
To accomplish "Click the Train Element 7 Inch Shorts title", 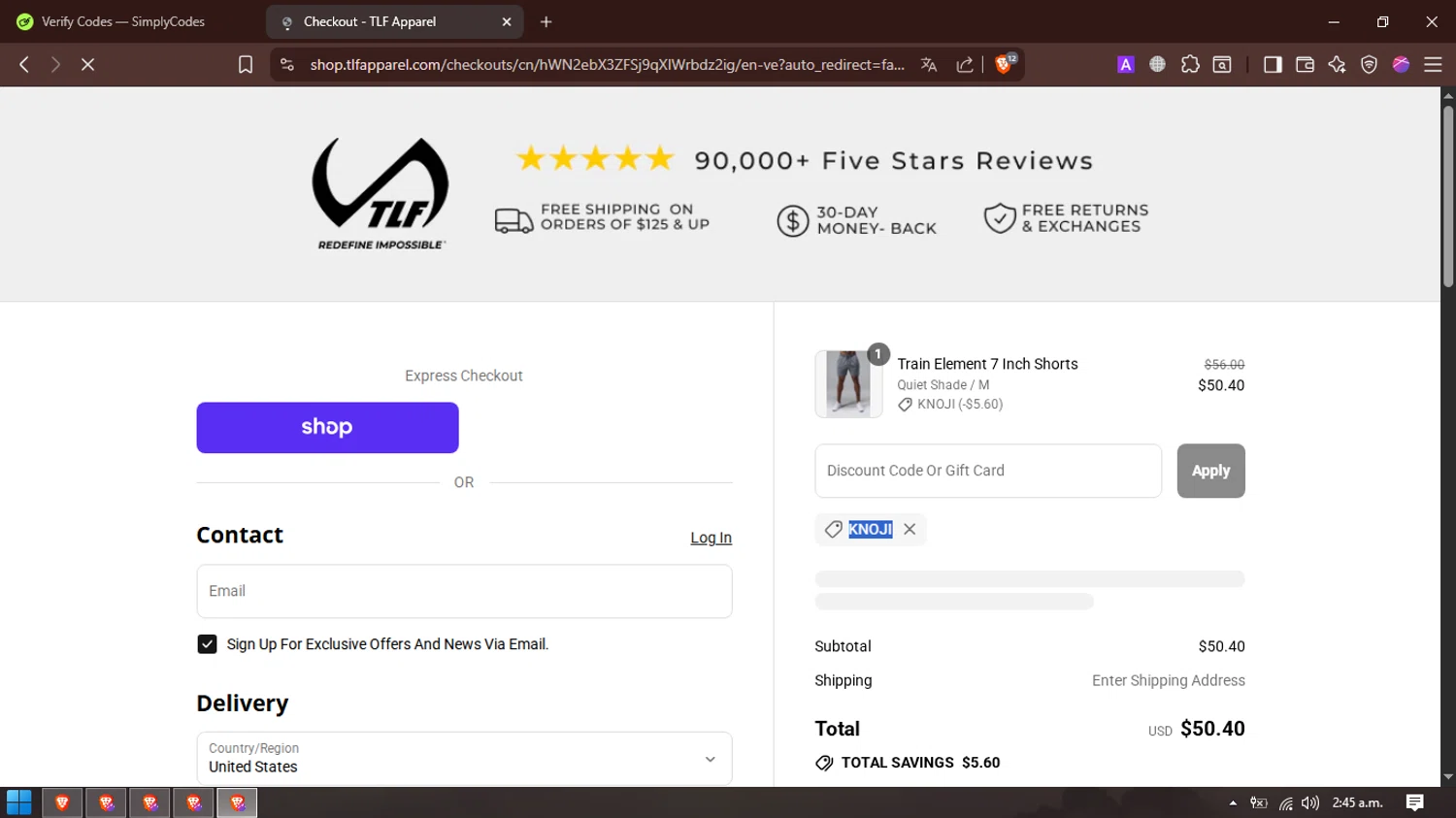I will 987,364.
